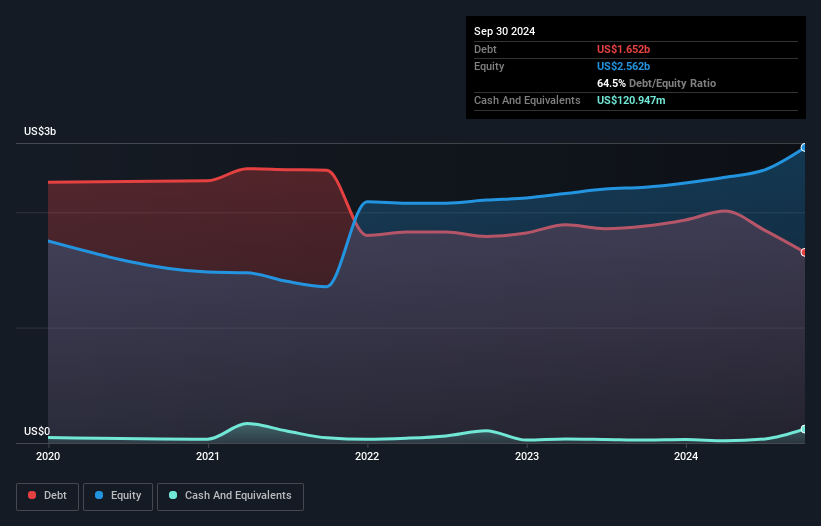Click the 2022 x-axis label
The image size is (821, 526).
(367, 456)
